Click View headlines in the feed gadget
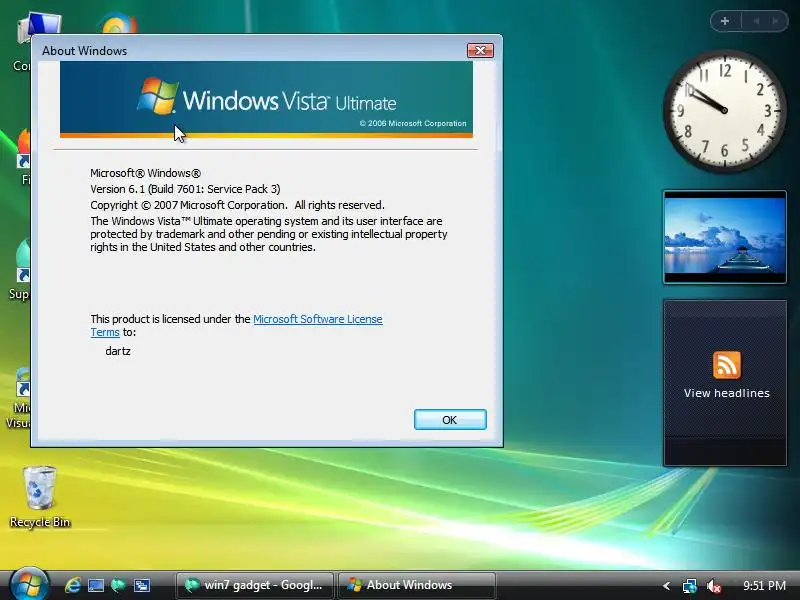Viewport: 800px width, 600px height. 727,393
